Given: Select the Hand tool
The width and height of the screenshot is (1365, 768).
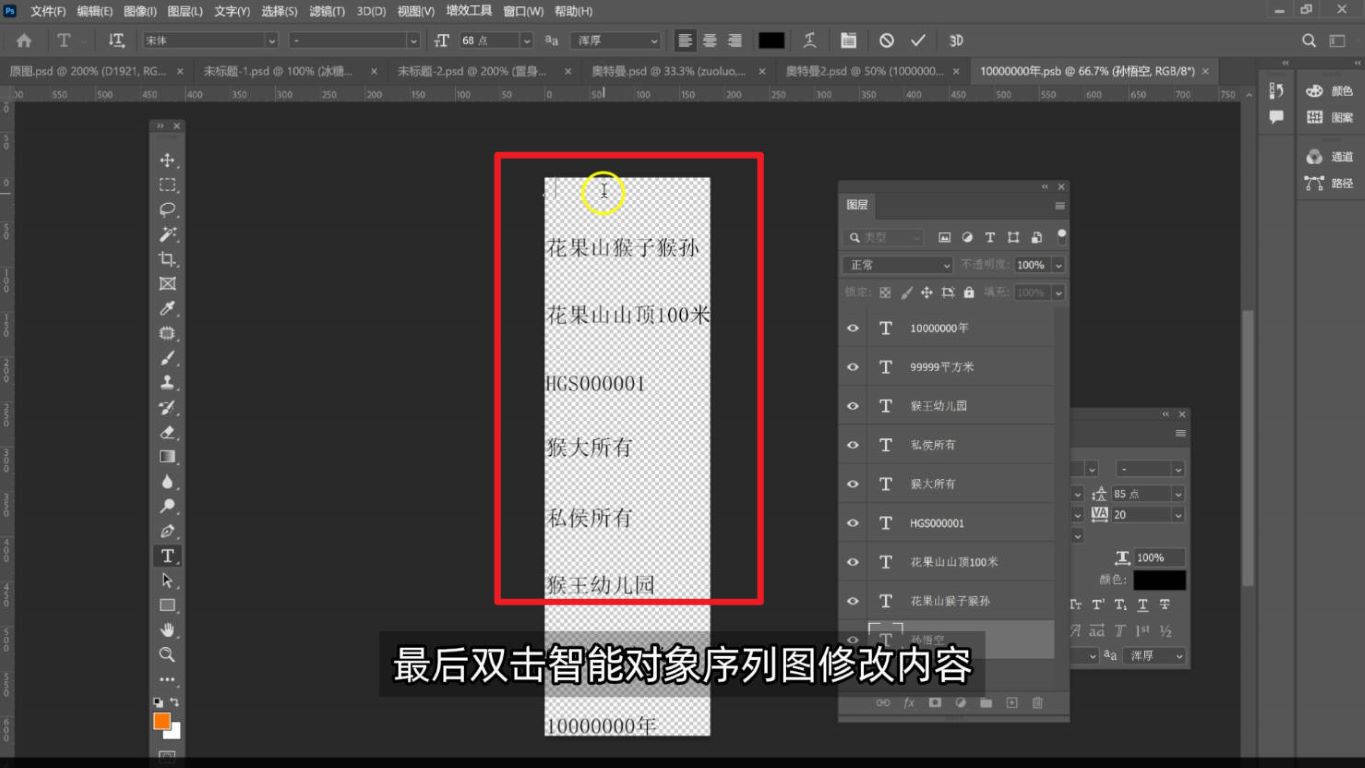Looking at the screenshot, I should coord(167,630).
